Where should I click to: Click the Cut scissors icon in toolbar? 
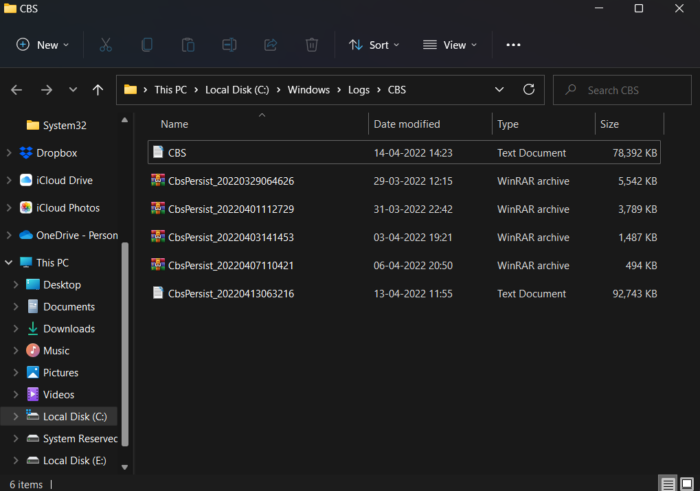pyautogui.click(x=105, y=45)
